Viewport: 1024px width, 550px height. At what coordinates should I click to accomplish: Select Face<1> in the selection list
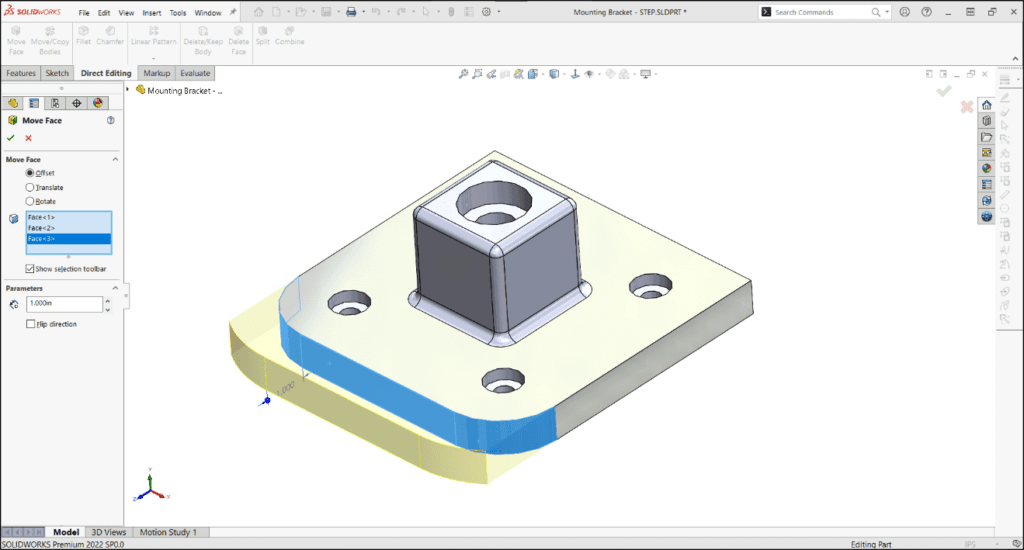coord(69,217)
